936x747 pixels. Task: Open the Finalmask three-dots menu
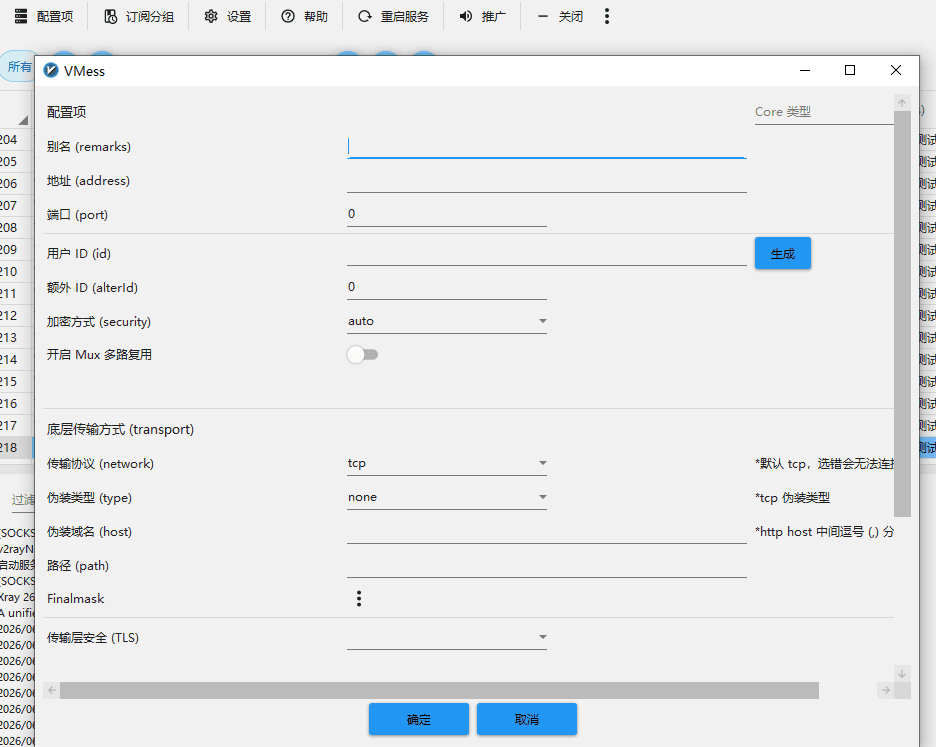click(x=359, y=599)
